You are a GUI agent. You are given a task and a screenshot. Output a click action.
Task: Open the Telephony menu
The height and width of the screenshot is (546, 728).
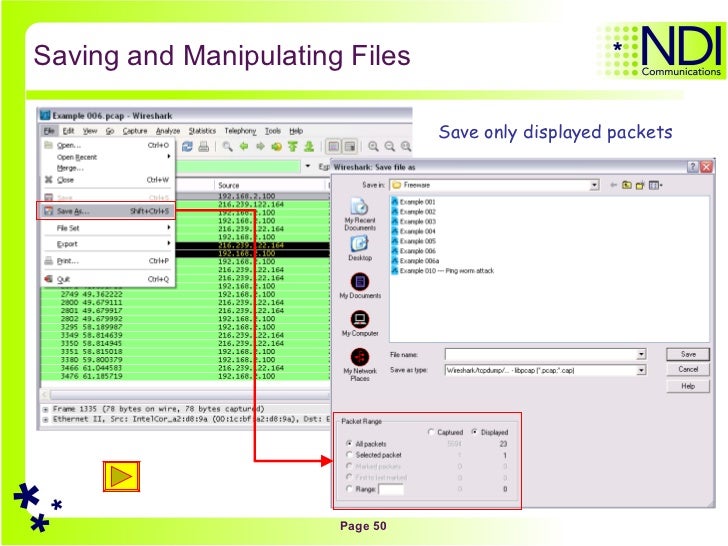tap(240, 131)
